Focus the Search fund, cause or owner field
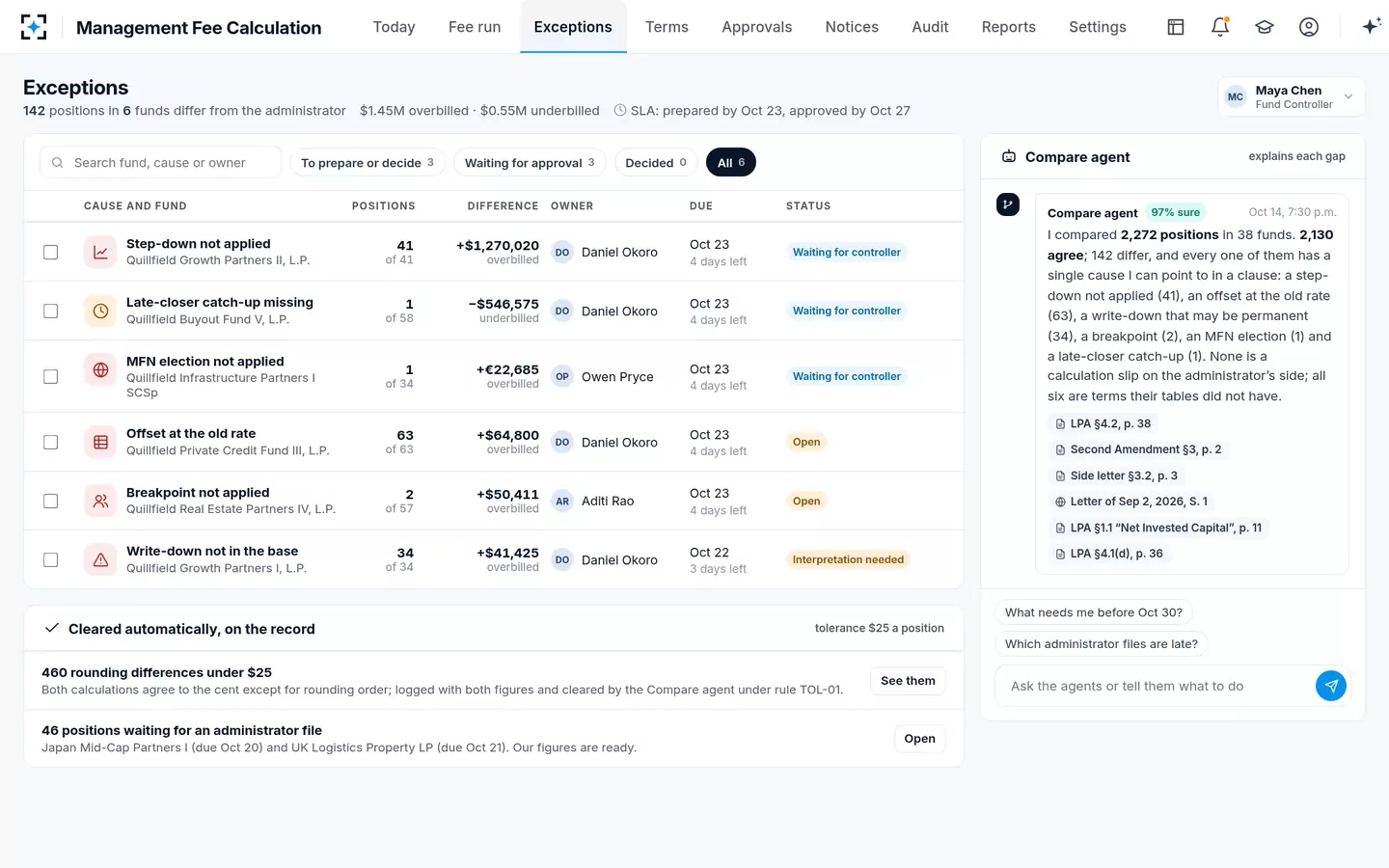 click(x=160, y=163)
